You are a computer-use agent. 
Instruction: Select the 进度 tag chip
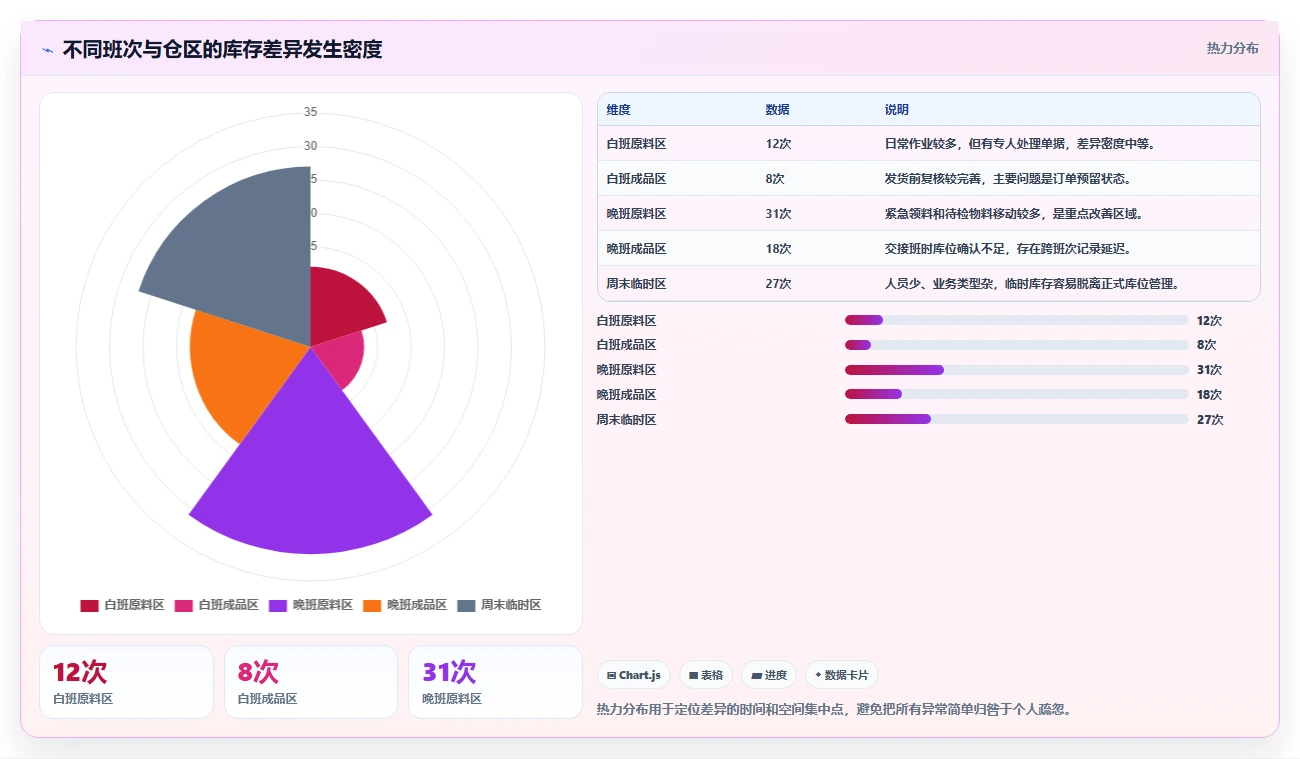click(769, 675)
